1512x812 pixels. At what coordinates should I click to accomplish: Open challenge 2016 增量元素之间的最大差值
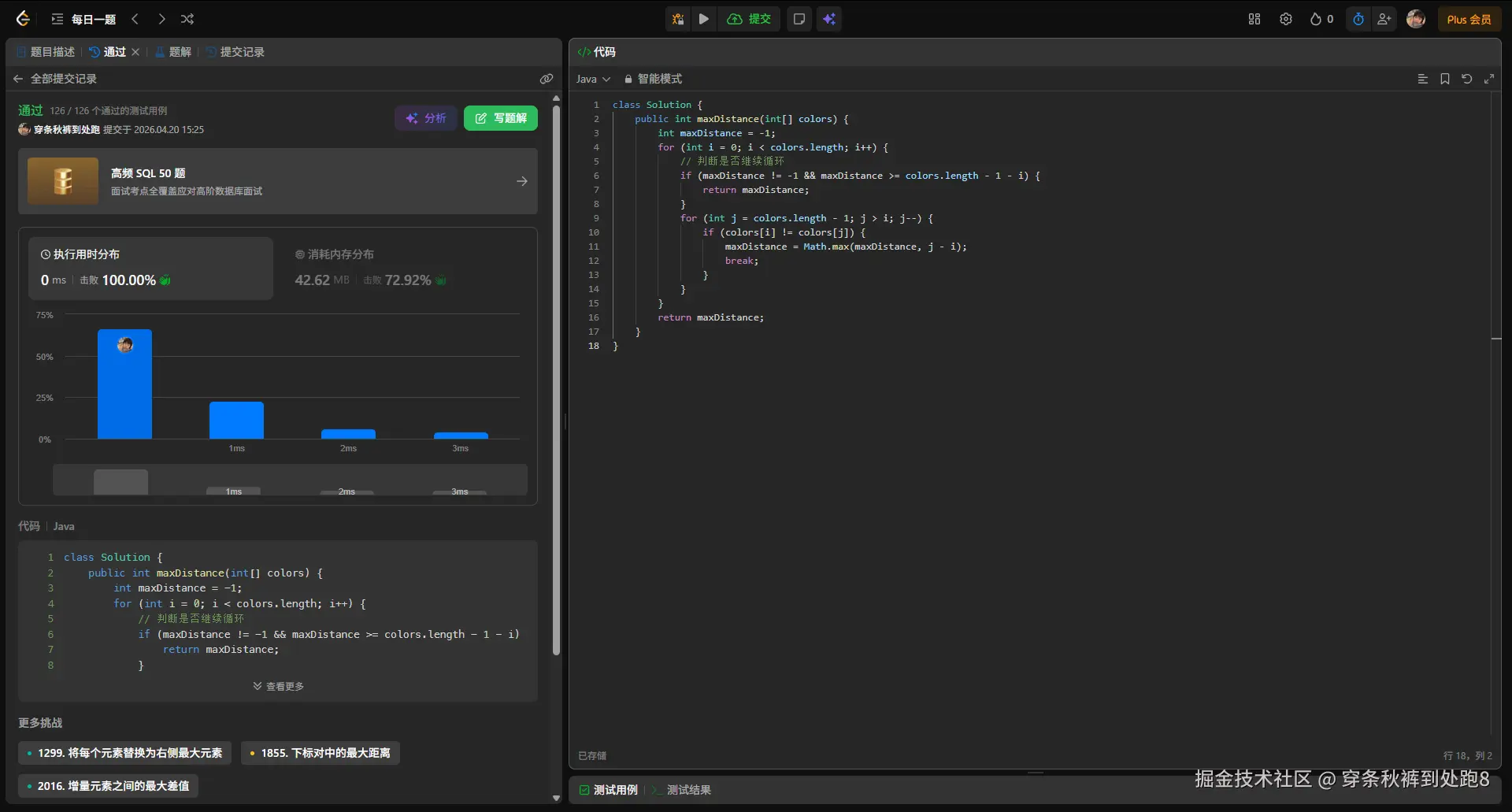108,786
